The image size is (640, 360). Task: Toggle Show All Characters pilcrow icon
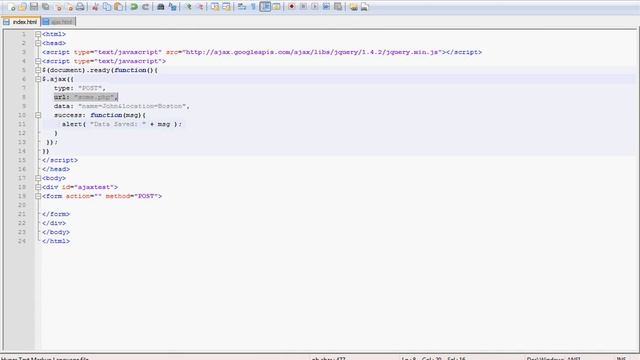pyautogui.click(x=253, y=7)
